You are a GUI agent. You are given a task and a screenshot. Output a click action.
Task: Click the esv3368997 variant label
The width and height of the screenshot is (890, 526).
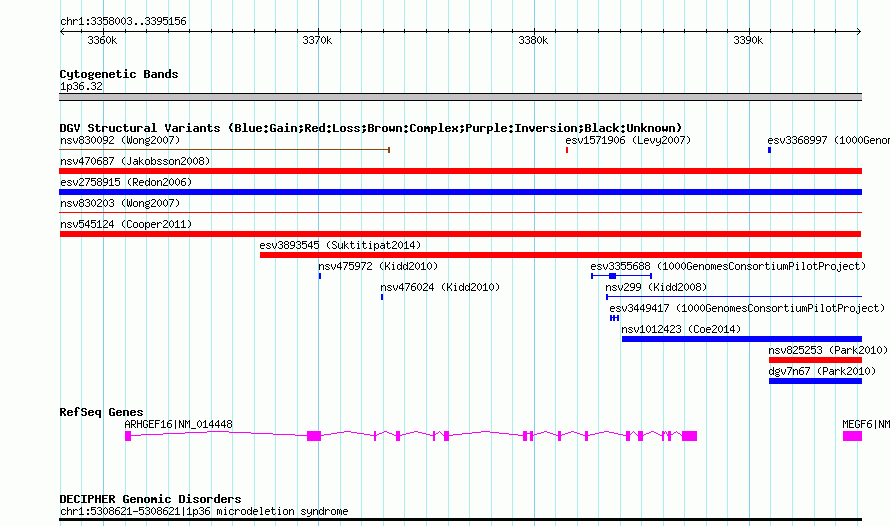point(828,140)
